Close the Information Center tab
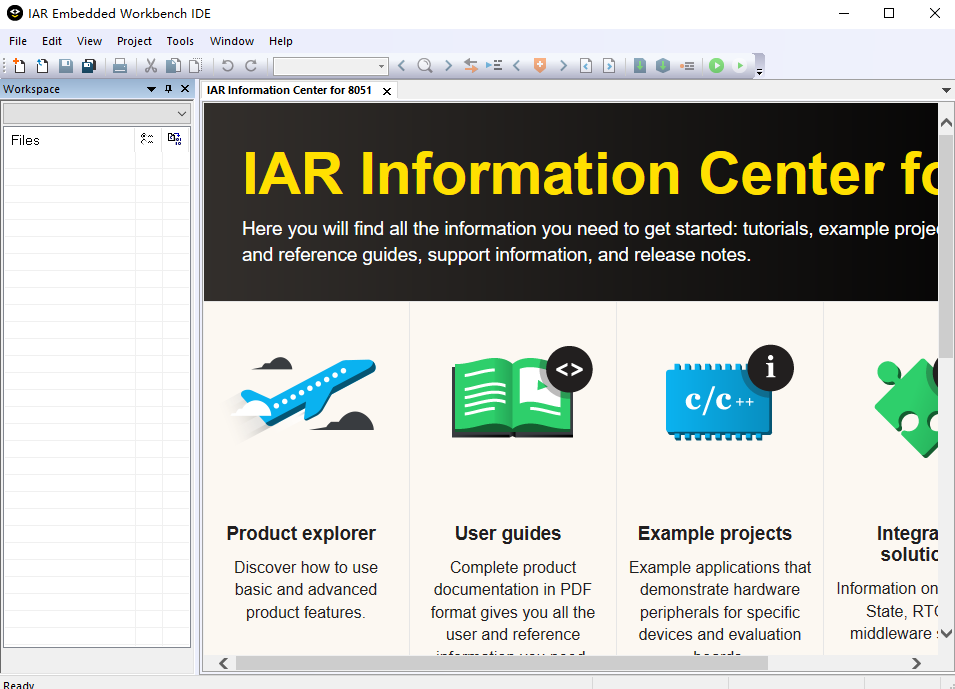The image size is (955, 689). point(387,91)
